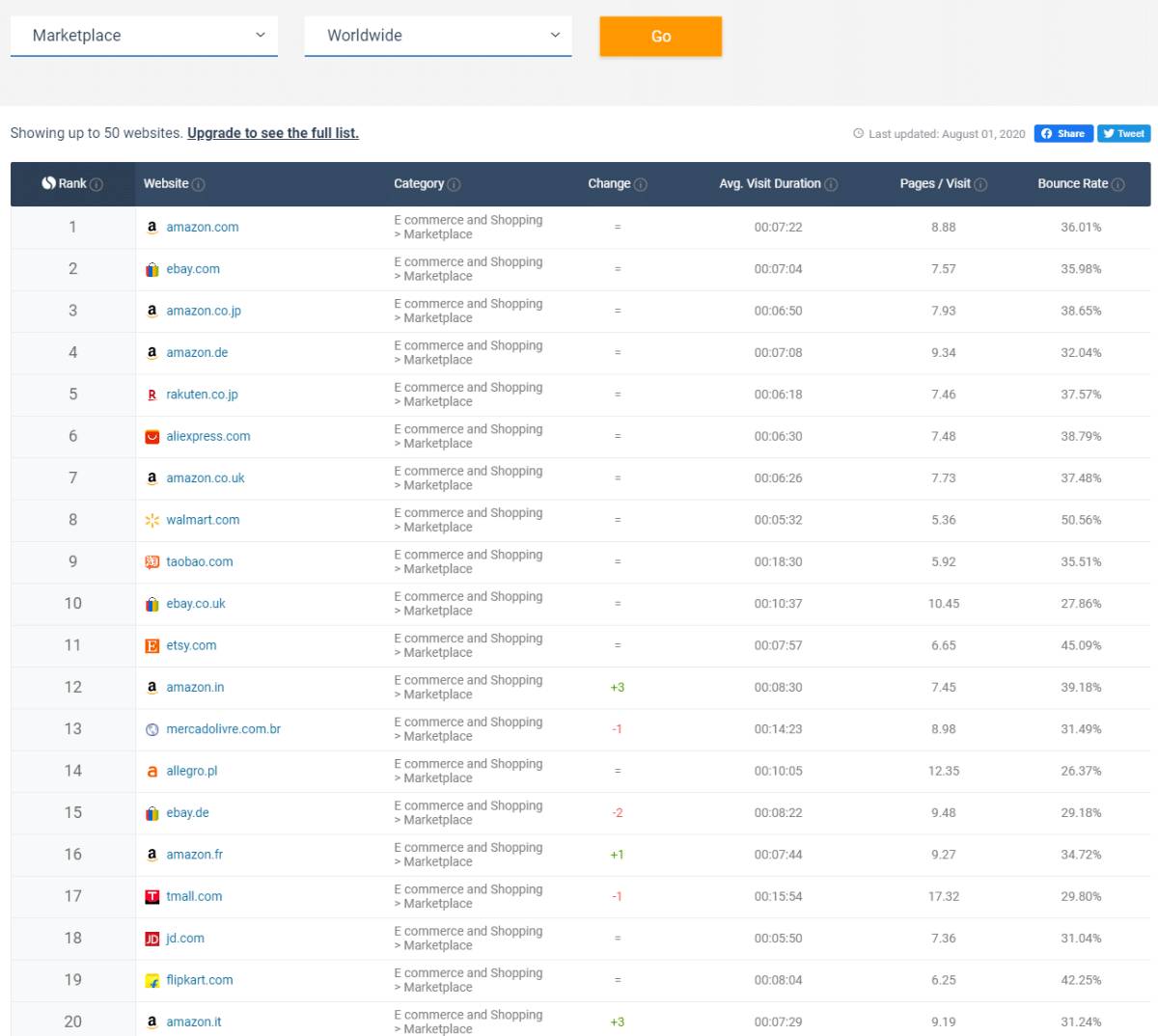This screenshot has height=1036, width=1158.
Task: Click the Bounce Rate info icon
Action: point(1117,184)
